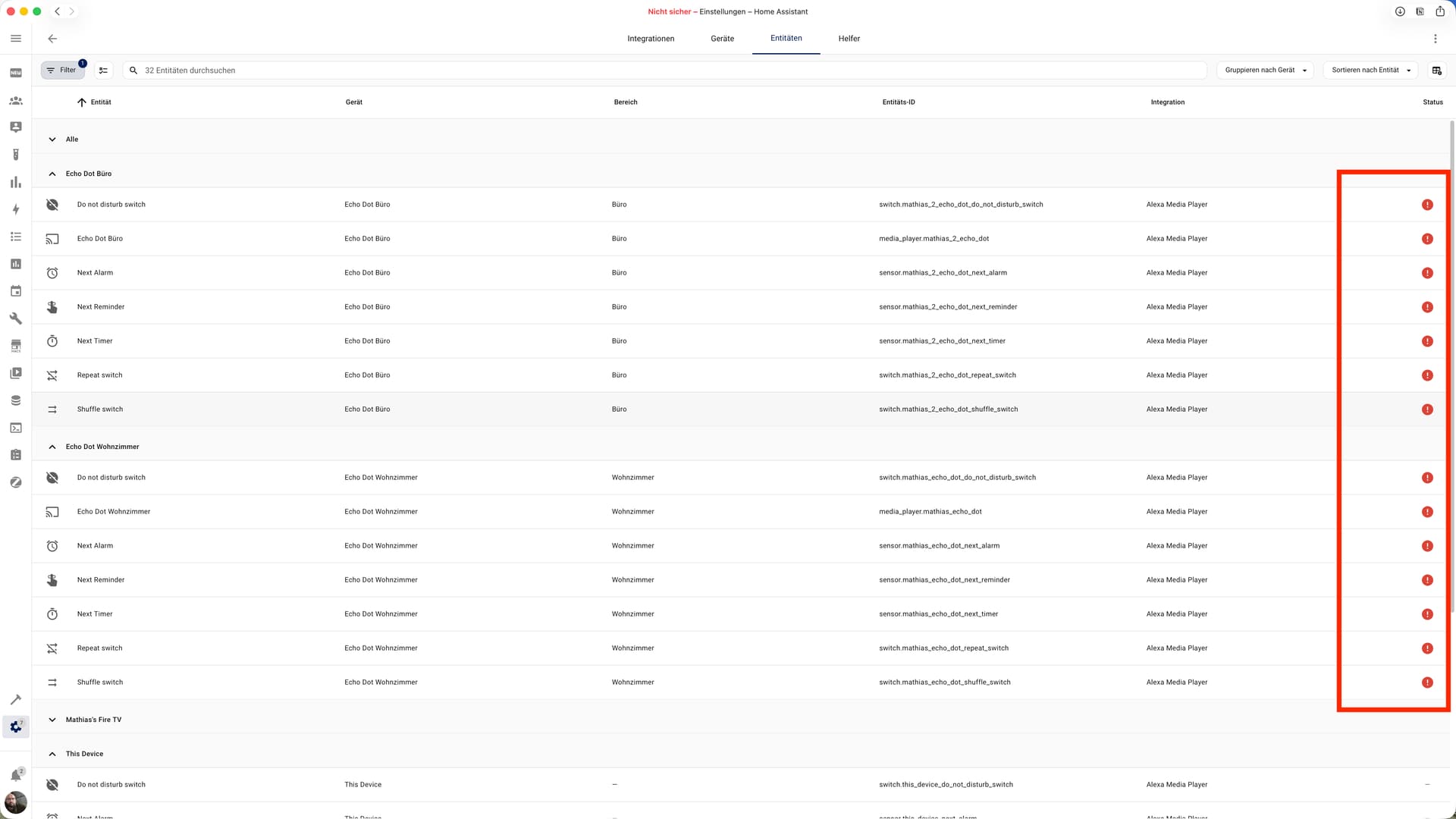
Task: Click the table column settings icon
Action: [1436, 71]
